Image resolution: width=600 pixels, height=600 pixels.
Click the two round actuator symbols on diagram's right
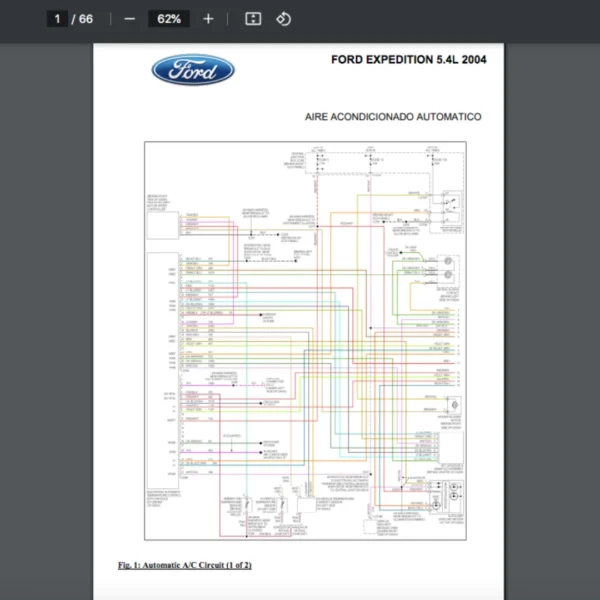[447, 267]
